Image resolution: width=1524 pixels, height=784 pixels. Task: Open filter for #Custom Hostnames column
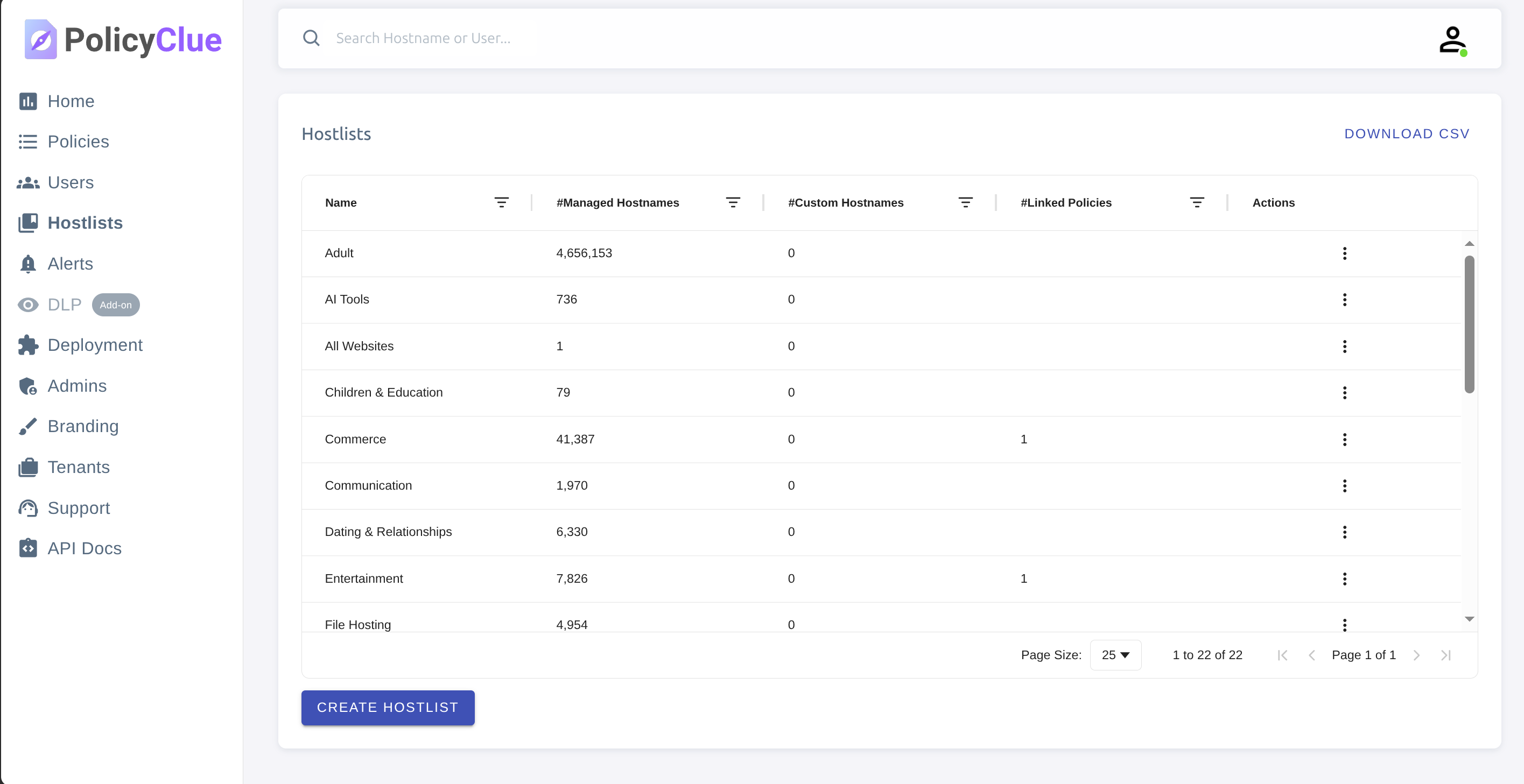[x=965, y=203]
